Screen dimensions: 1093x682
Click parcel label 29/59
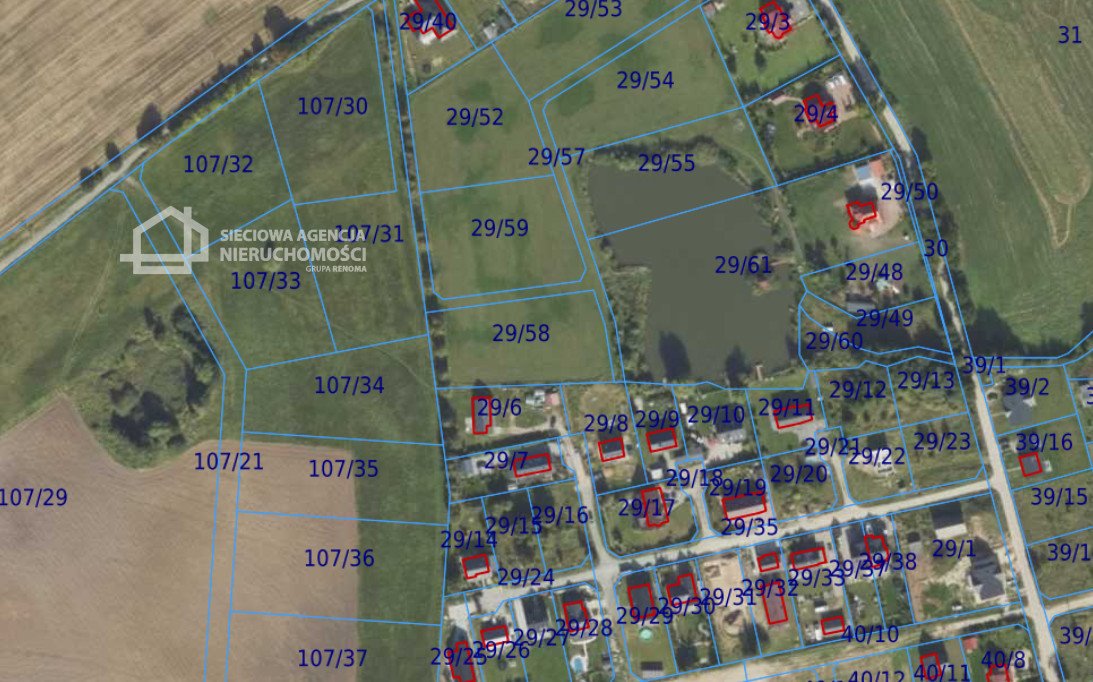[500, 229]
